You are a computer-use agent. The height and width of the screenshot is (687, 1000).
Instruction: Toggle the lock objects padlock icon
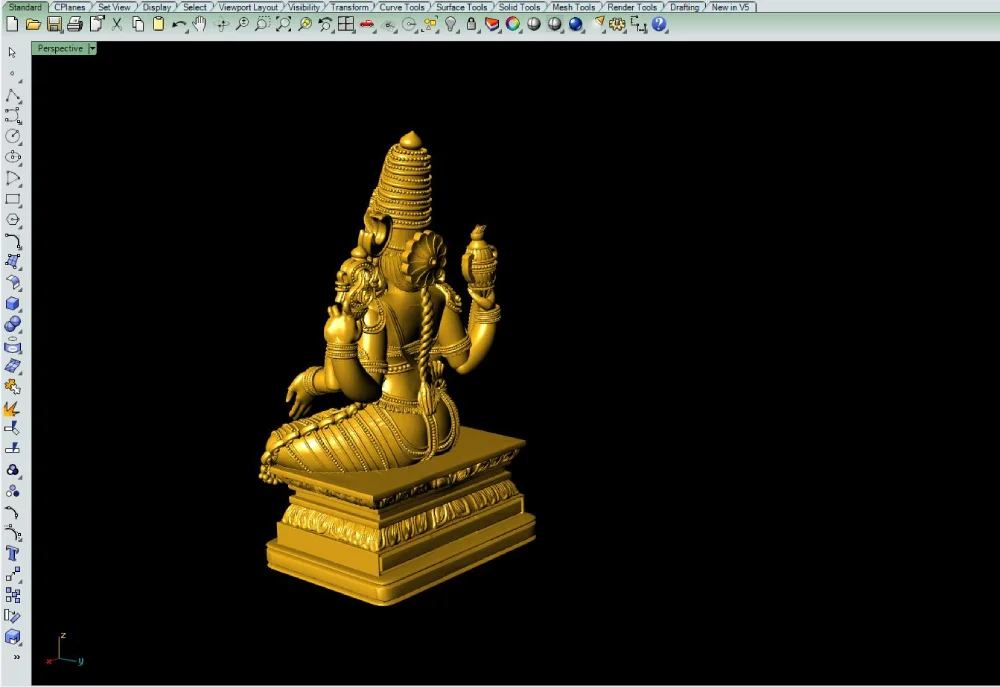coord(471,24)
